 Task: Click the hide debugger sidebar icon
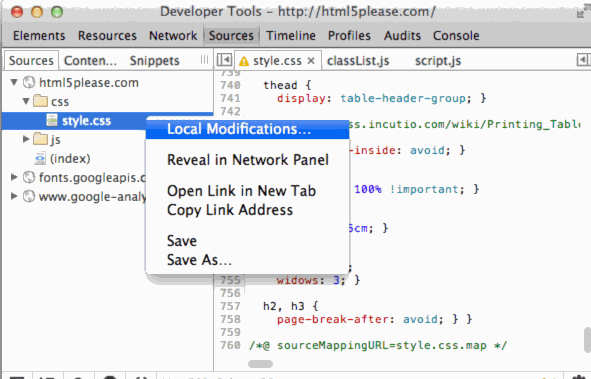coord(583,60)
